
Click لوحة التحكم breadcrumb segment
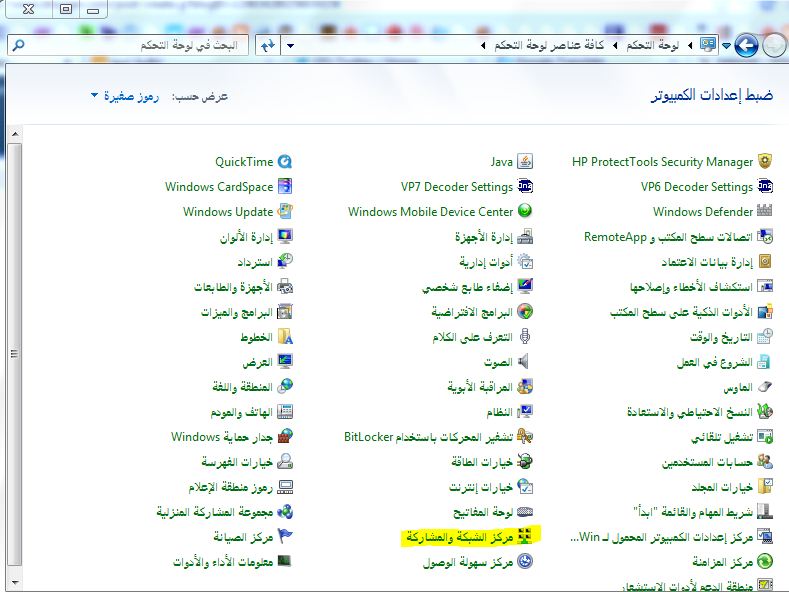[x=653, y=46]
